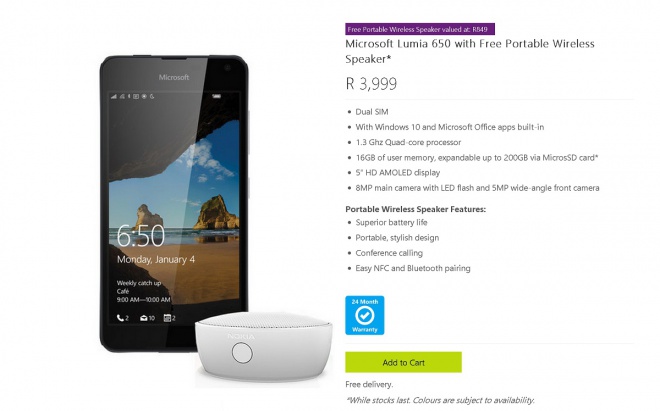The height and width of the screenshot is (411, 660).
Task: Click the Portable Wireless Speaker Features heading
Action: (415, 209)
